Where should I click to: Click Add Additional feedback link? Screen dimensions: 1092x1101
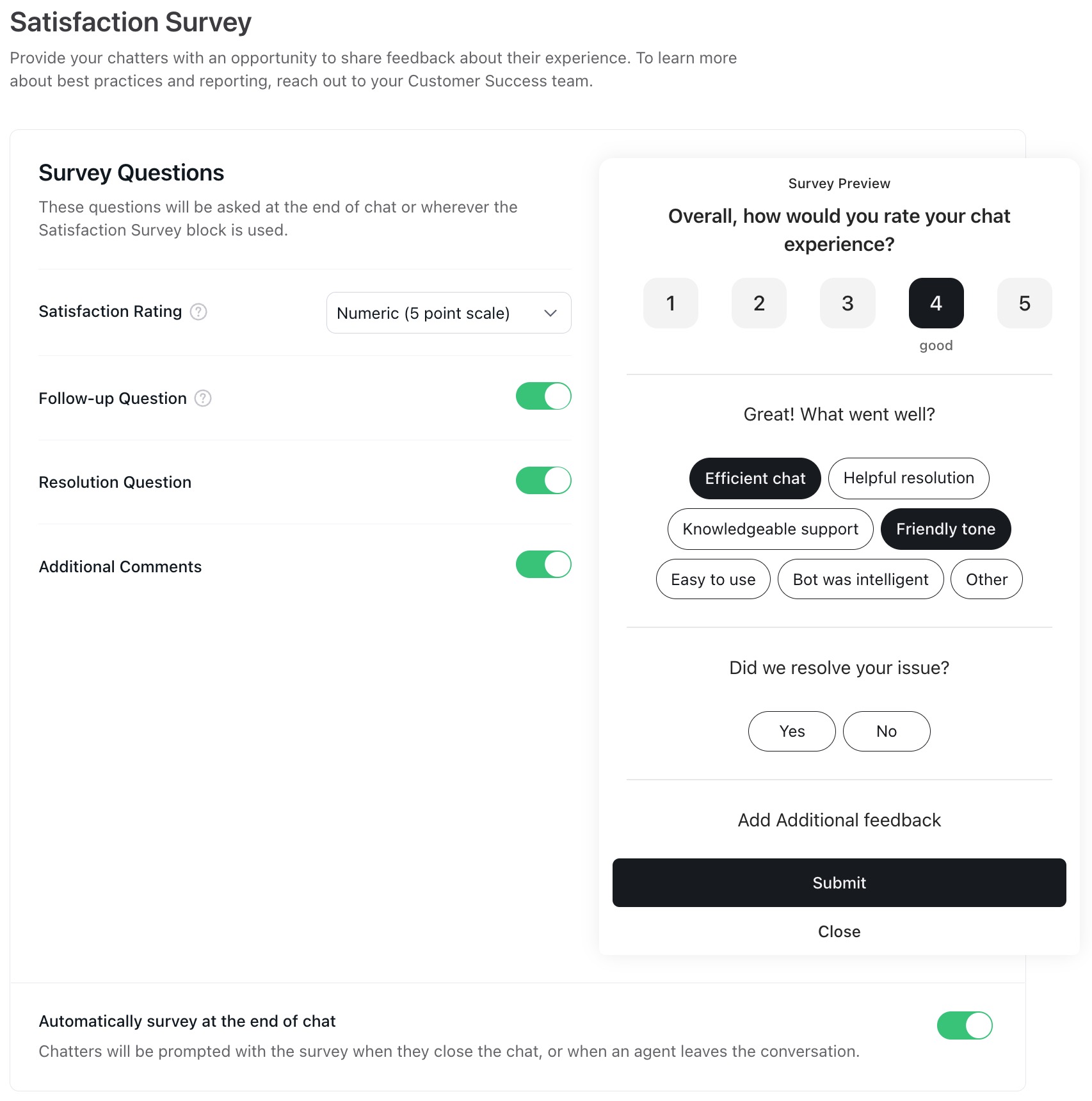tap(839, 821)
